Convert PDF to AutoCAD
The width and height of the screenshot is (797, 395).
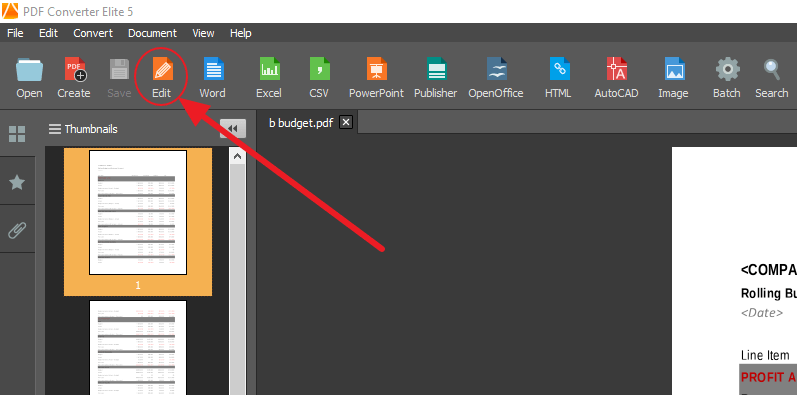(617, 70)
